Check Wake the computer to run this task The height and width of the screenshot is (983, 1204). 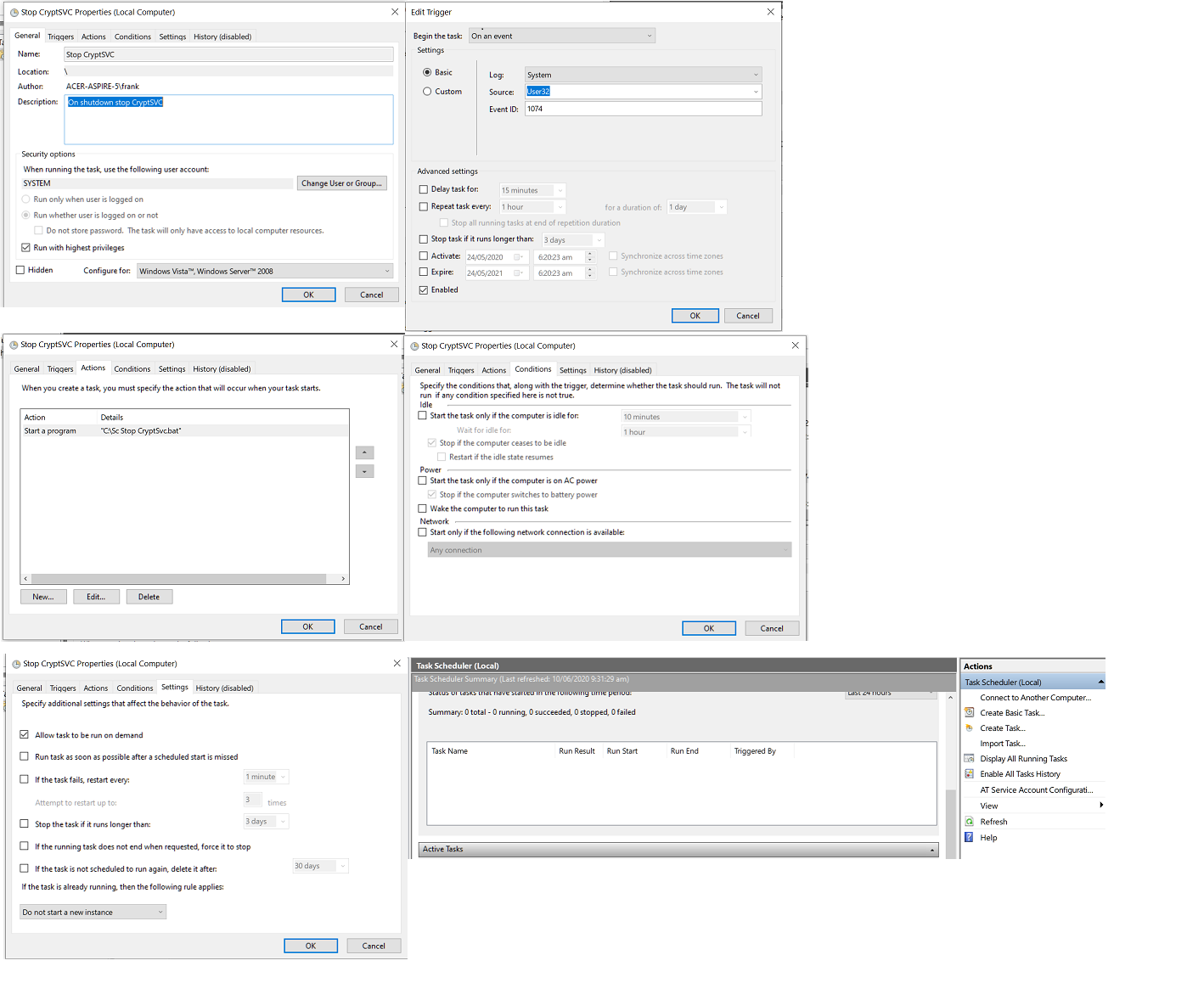tap(422, 508)
